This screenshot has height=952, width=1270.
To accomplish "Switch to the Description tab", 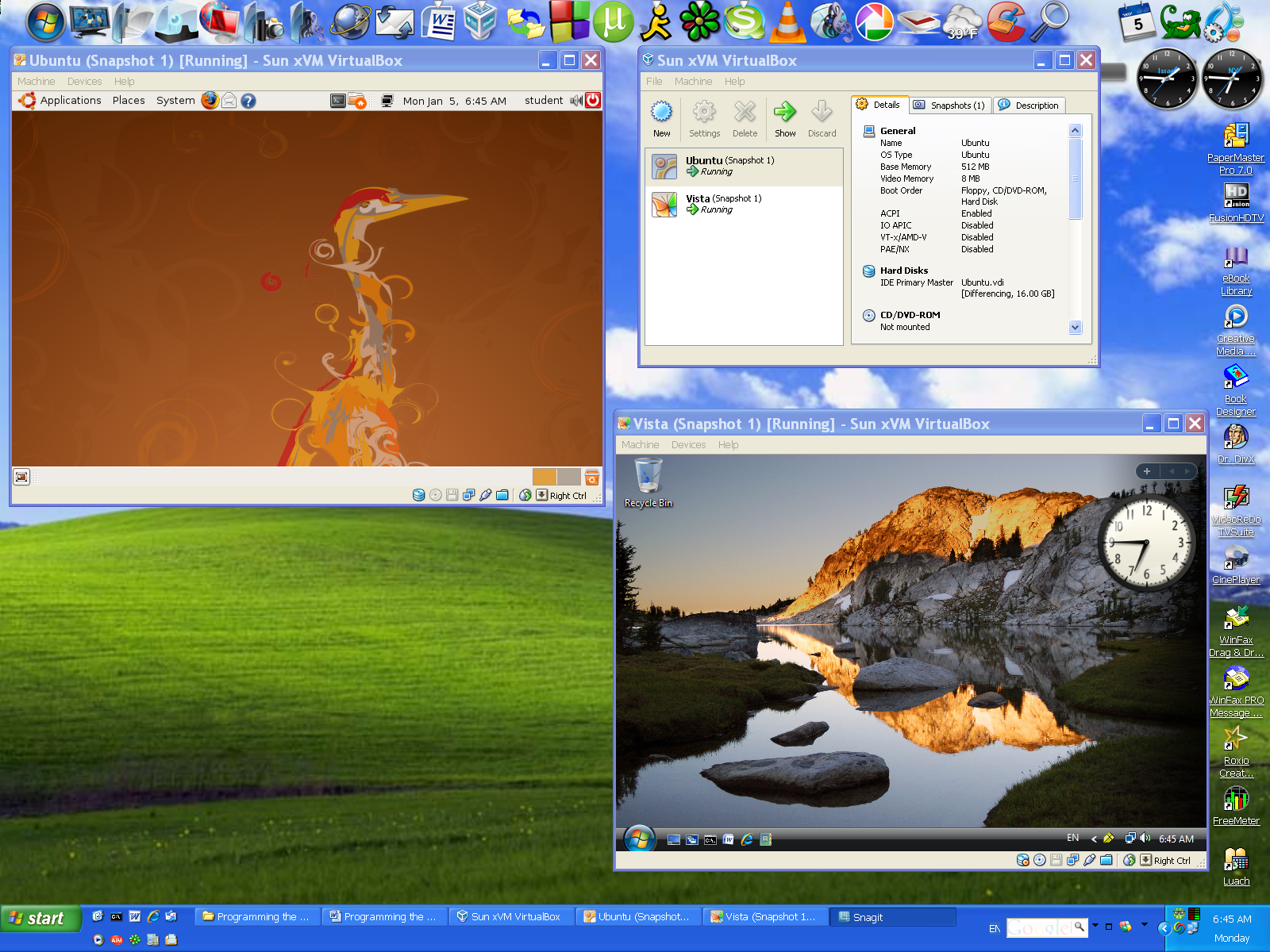I will (1029, 105).
